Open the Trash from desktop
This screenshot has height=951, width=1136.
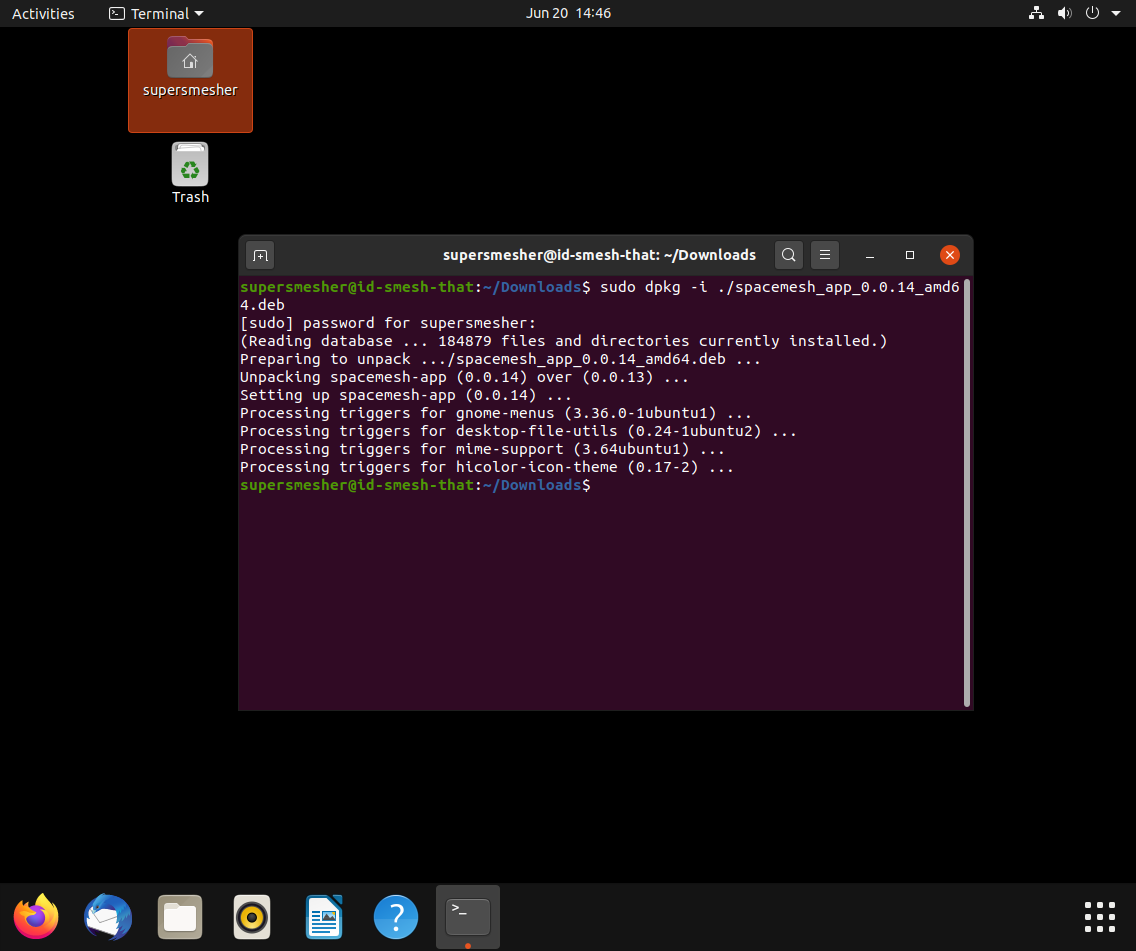pos(190,170)
